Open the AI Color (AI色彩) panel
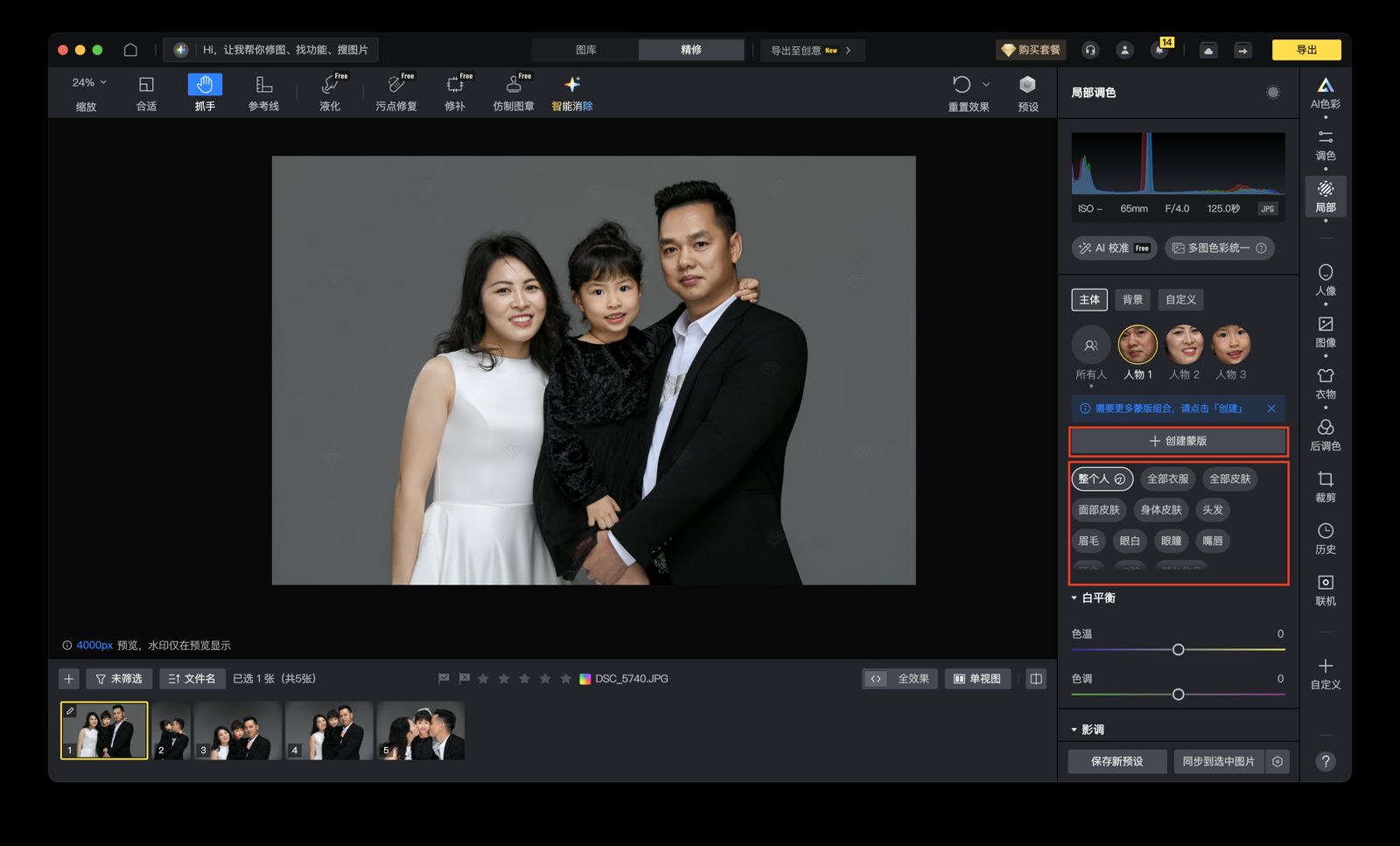Viewport: 1400px width, 846px height. point(1325,92)
